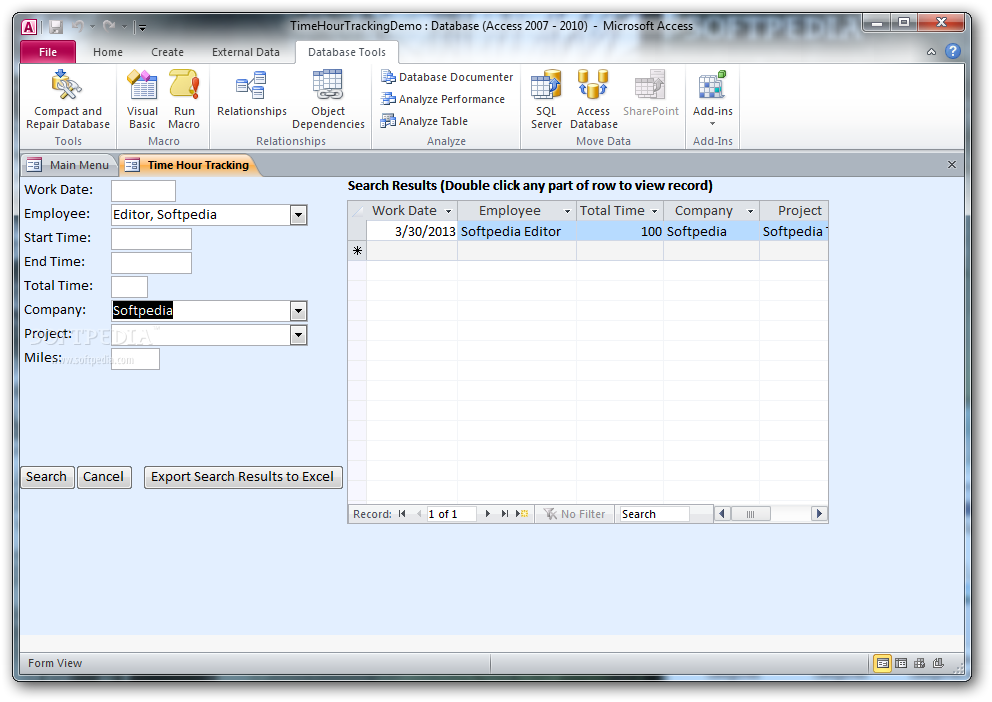Click the Access application icon in title bar
This screenshot has height=702, width=992.
click(x=29, y=27)
